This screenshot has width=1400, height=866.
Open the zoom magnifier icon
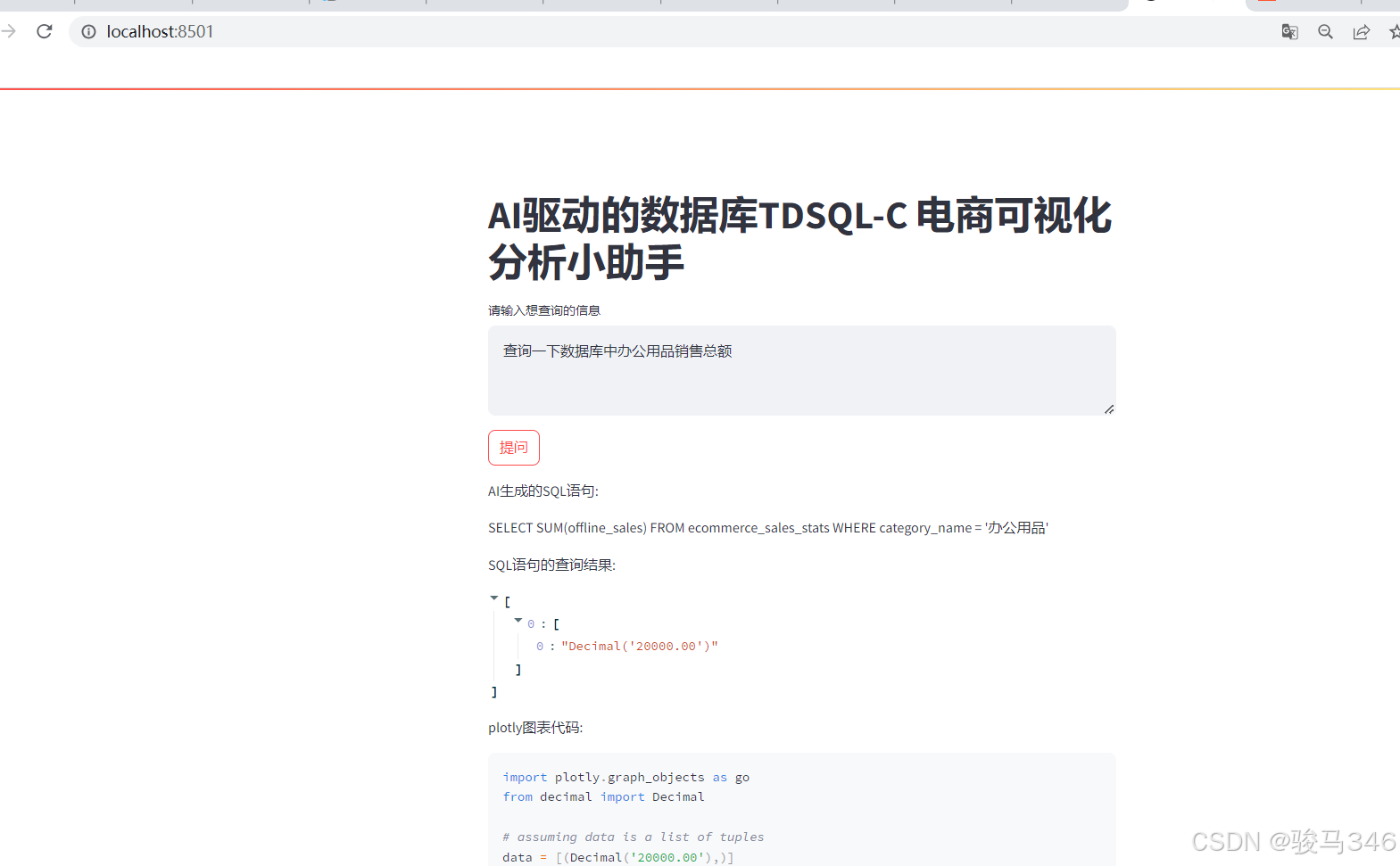[x=1325, y=31]
